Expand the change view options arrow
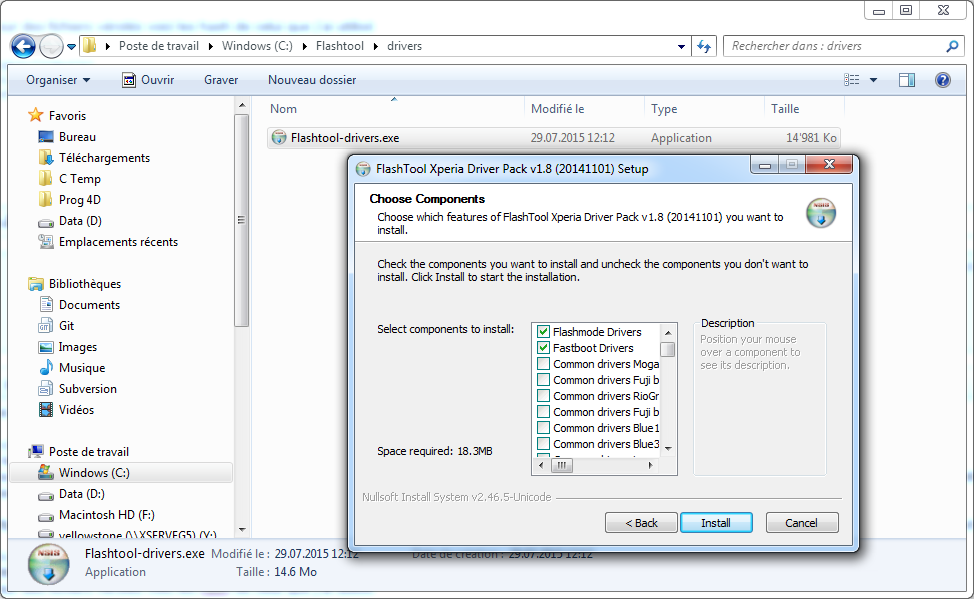The image size is (974, 599). tap(873, 80)
